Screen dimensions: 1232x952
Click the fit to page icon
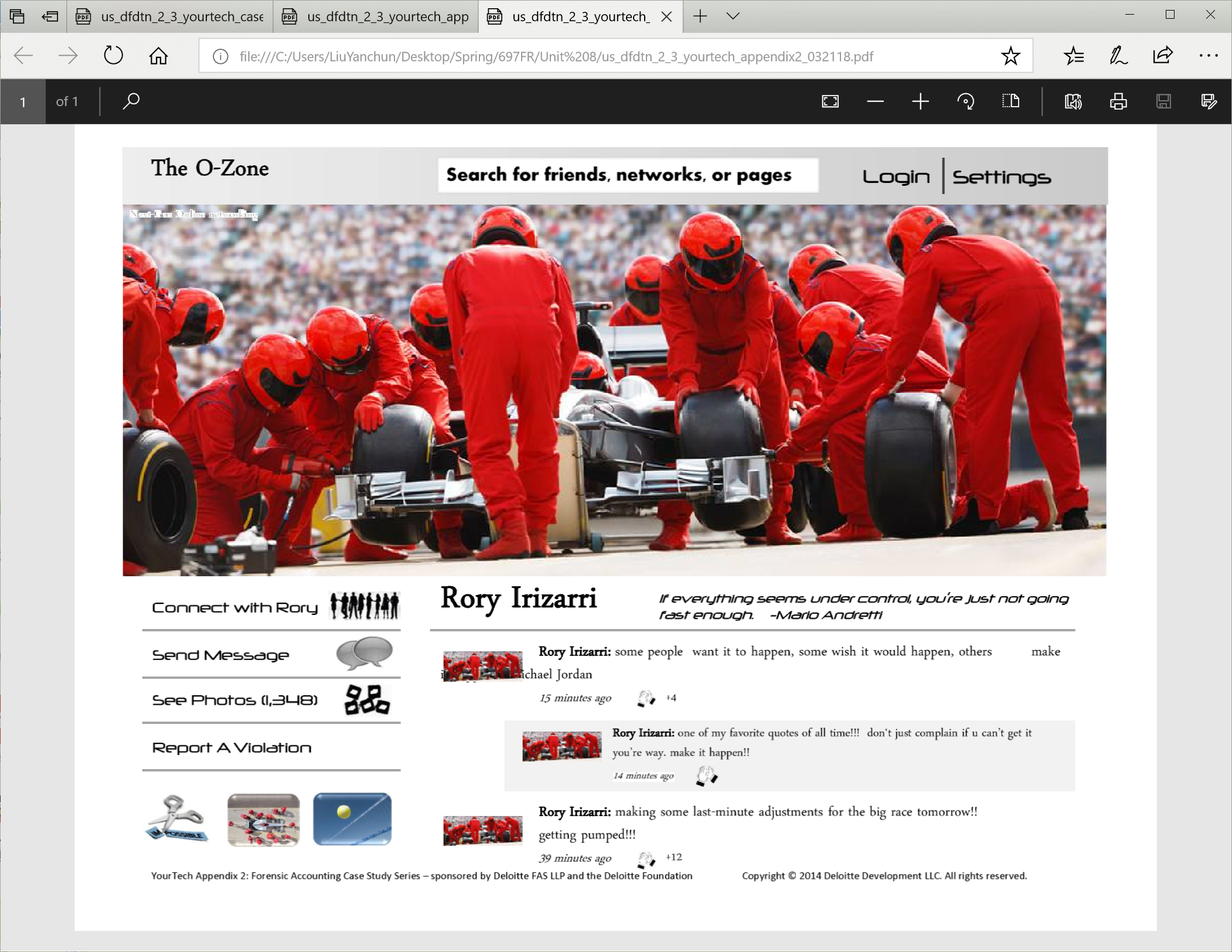tap(830, 101)
